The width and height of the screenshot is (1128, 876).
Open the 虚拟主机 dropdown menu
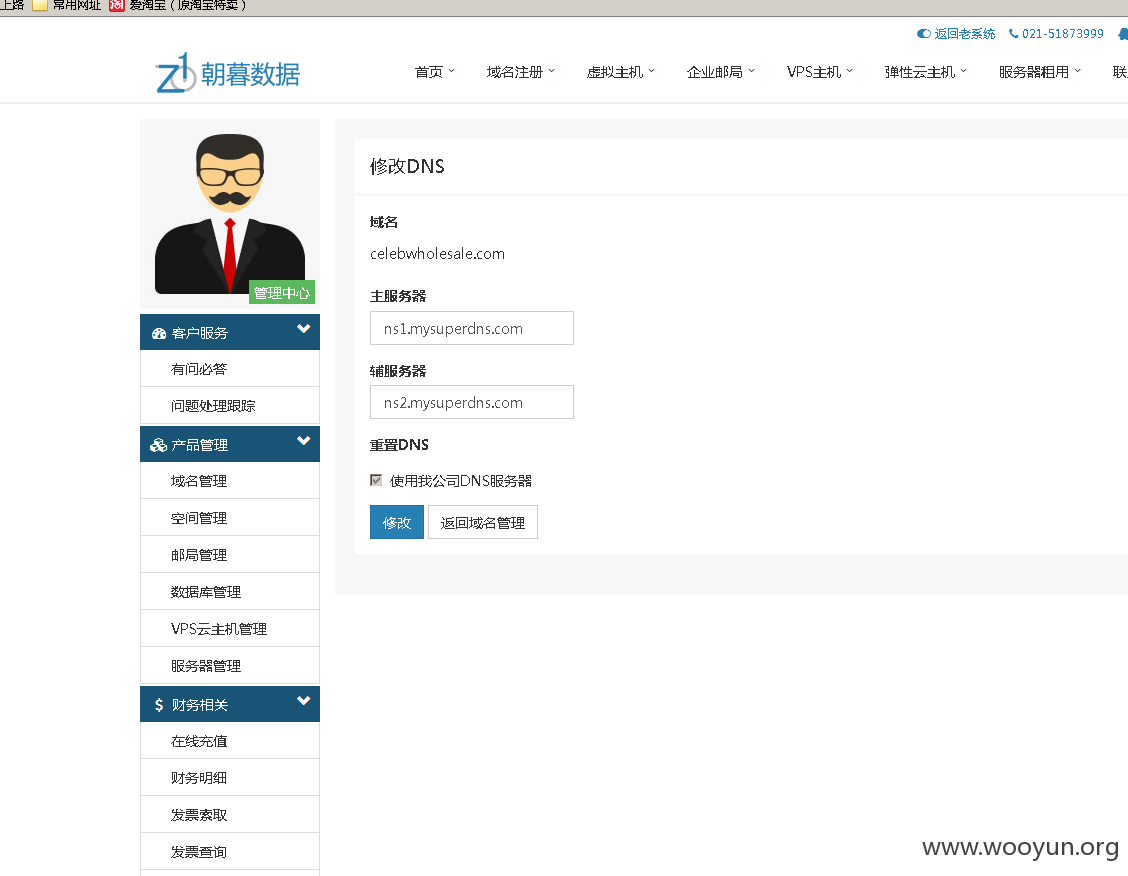tap(621, 72)
